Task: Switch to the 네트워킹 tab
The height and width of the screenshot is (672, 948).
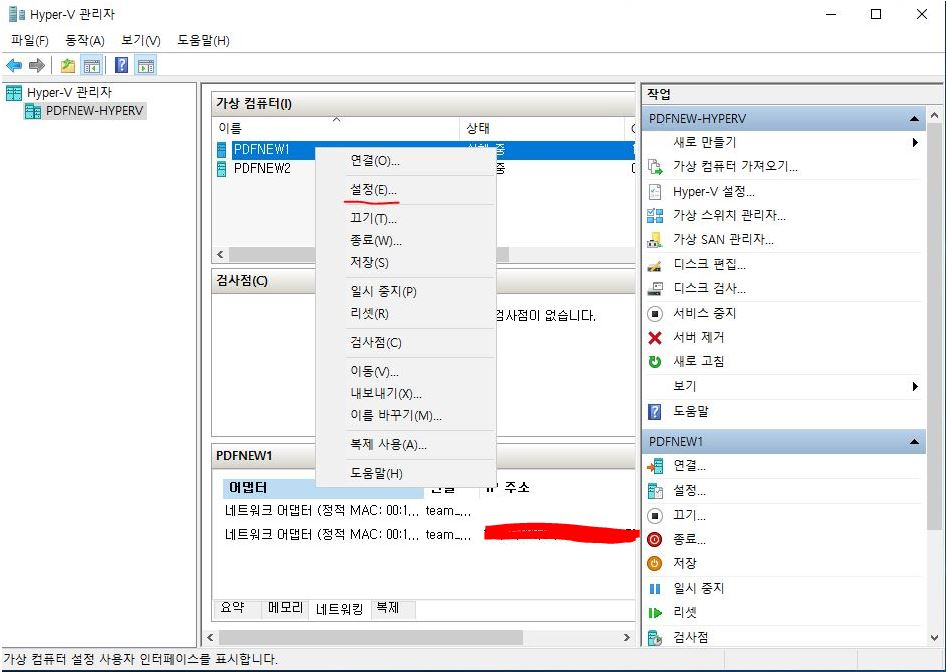Action: 339,609
